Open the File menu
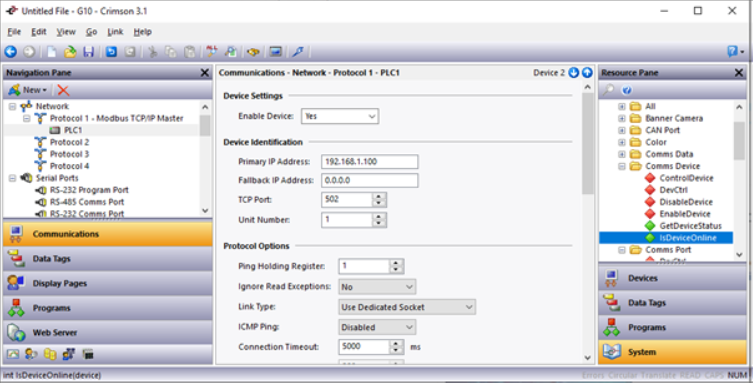 [14, 32]
